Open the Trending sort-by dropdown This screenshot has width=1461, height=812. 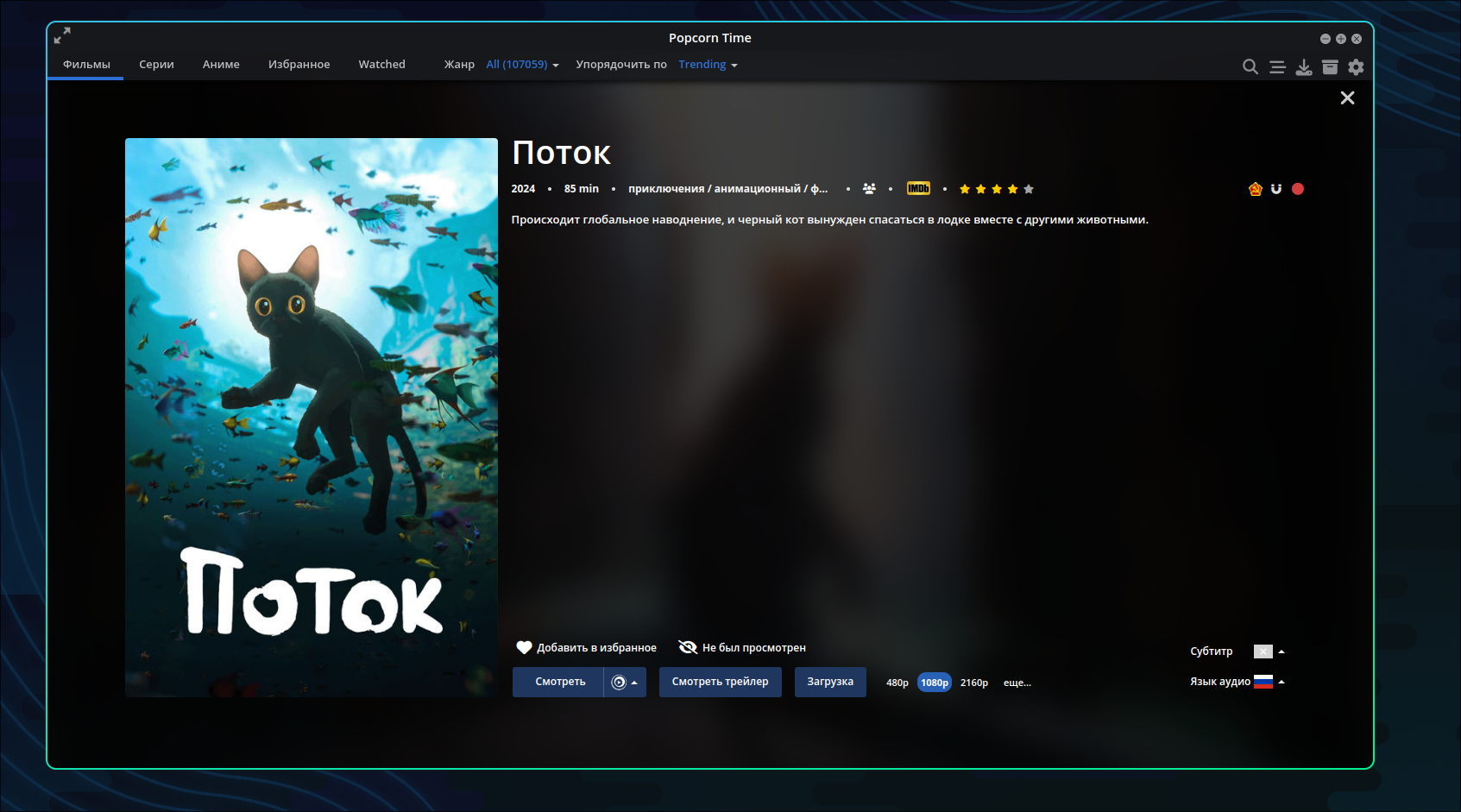(708, 65)
